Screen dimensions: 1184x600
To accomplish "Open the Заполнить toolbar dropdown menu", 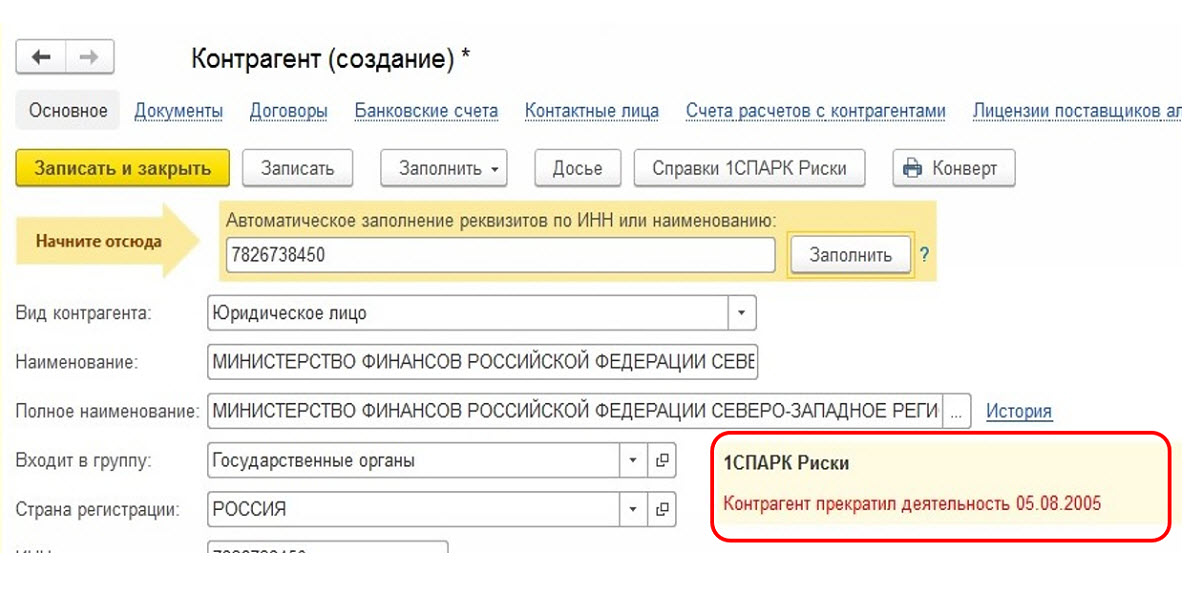I will click(443, 168).
